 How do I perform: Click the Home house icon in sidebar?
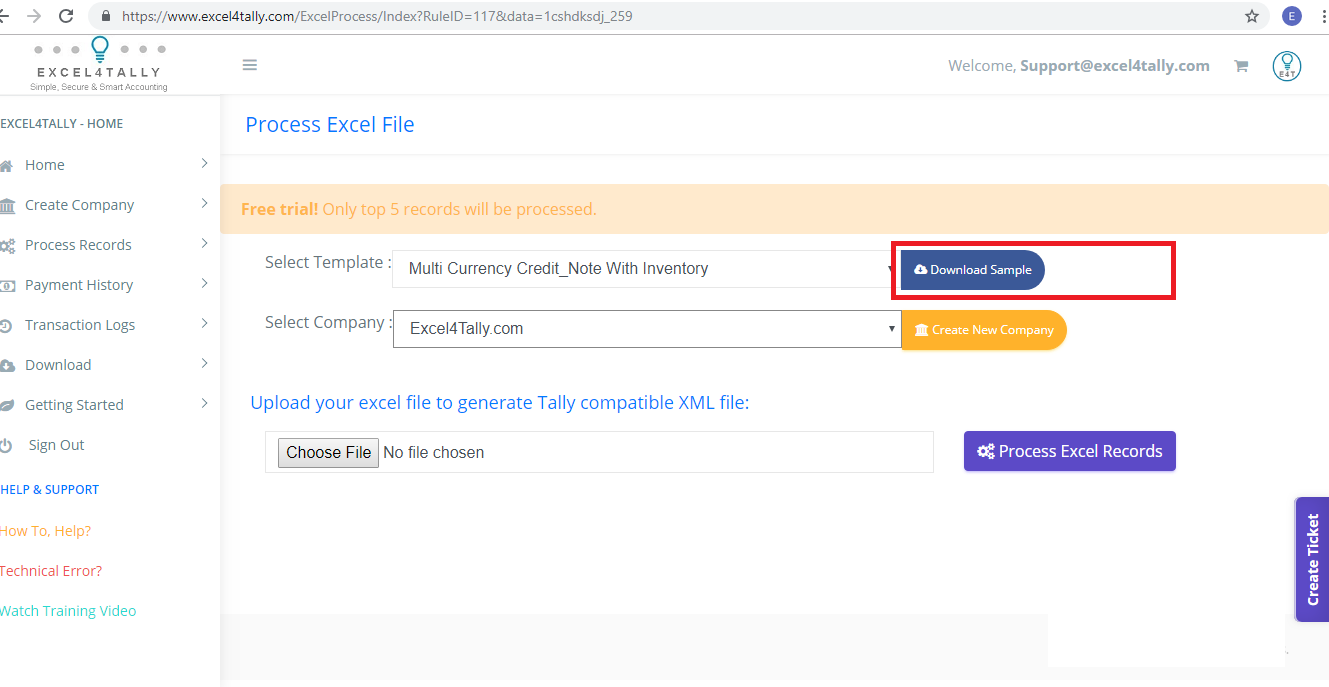coord(7,166)
